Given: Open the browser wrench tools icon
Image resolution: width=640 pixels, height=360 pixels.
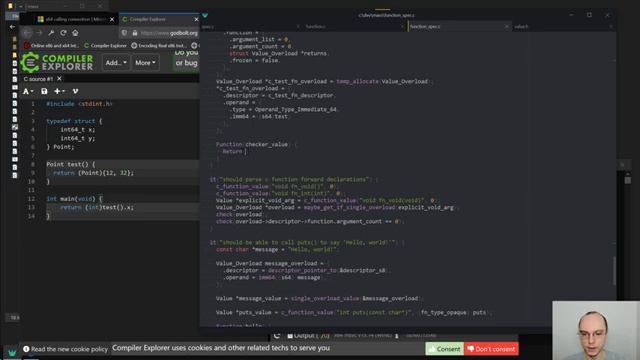Looking at the screenshot, I should pos(51,33).
